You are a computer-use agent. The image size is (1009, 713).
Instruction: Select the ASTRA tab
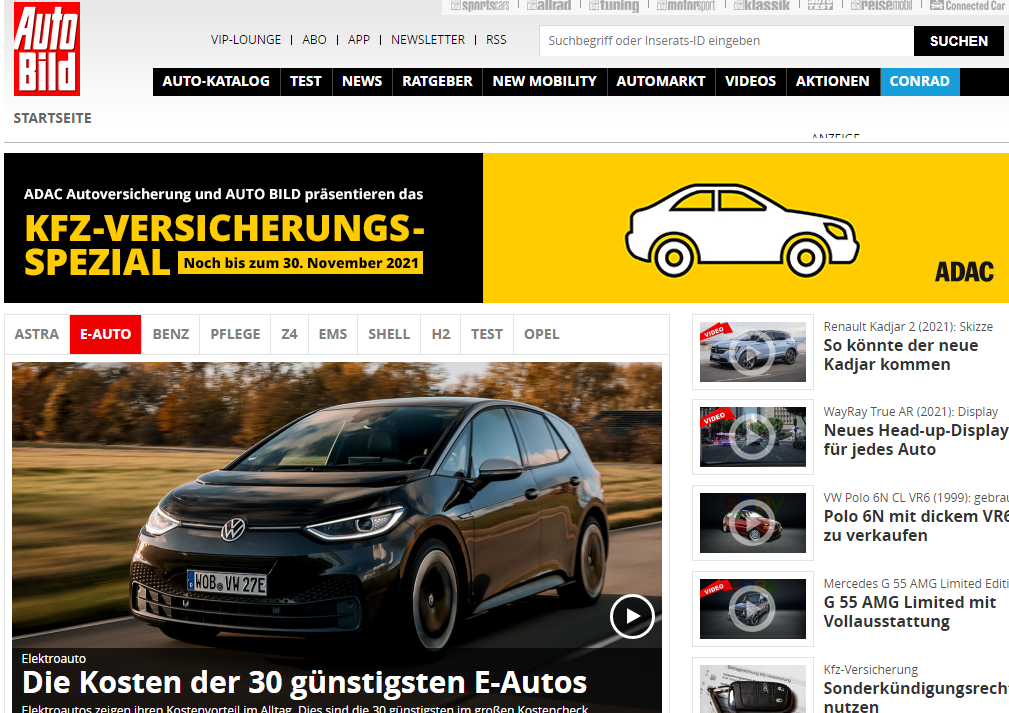[x=37, y=335]
